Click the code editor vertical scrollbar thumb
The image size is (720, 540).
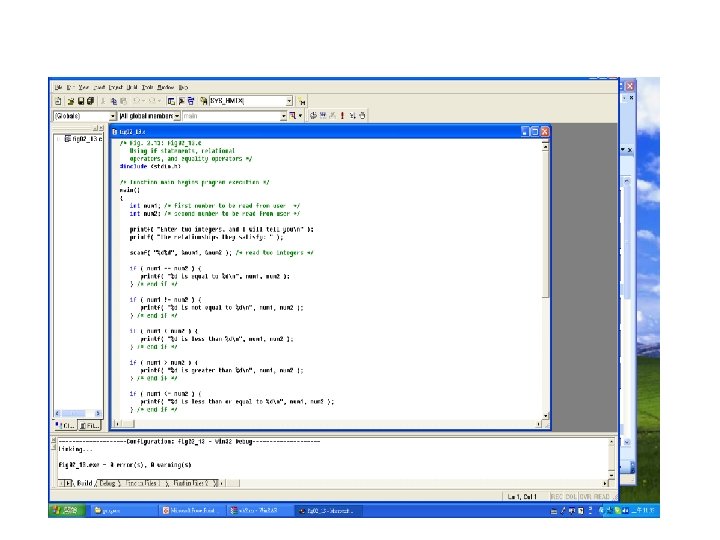click(x=546, y=225)
